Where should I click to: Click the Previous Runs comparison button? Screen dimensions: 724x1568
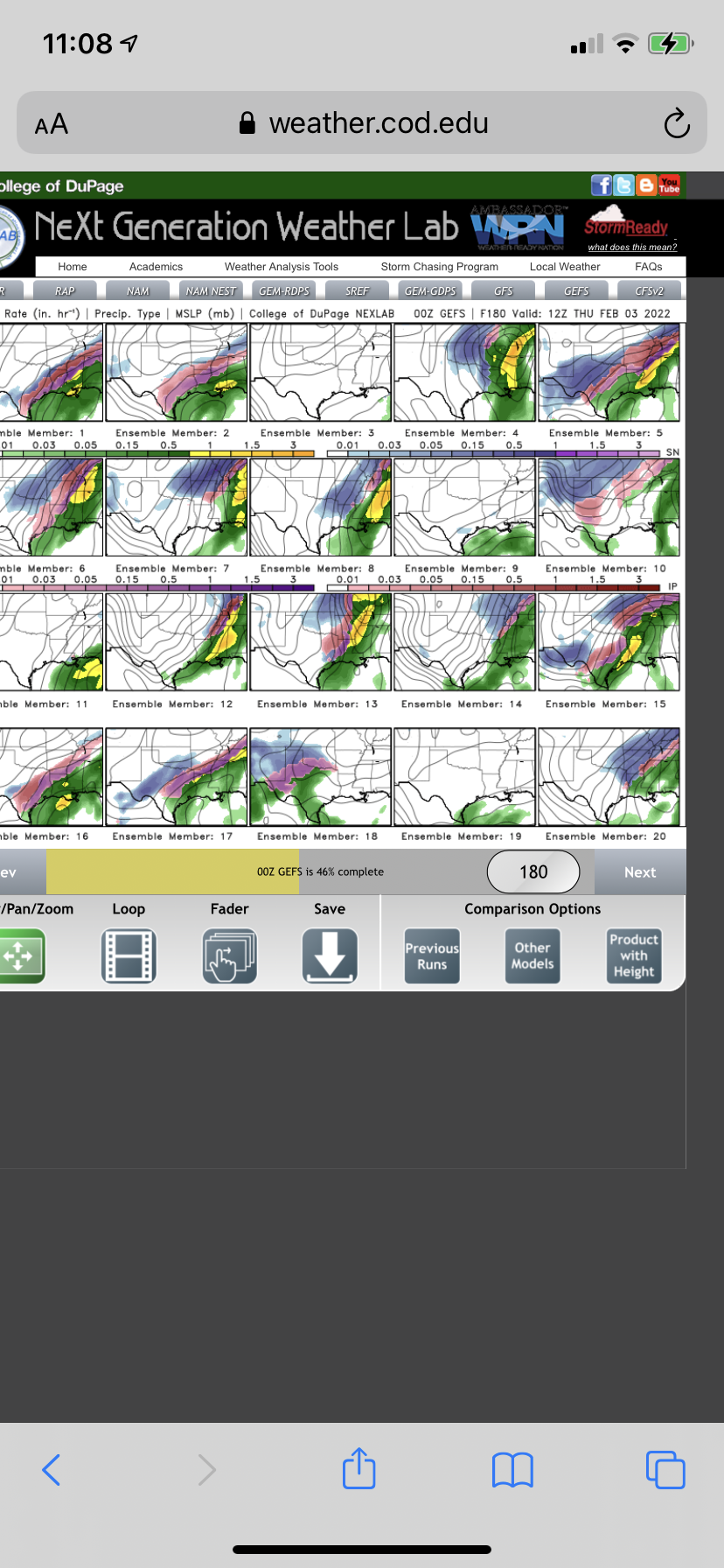tap(432, 956)
